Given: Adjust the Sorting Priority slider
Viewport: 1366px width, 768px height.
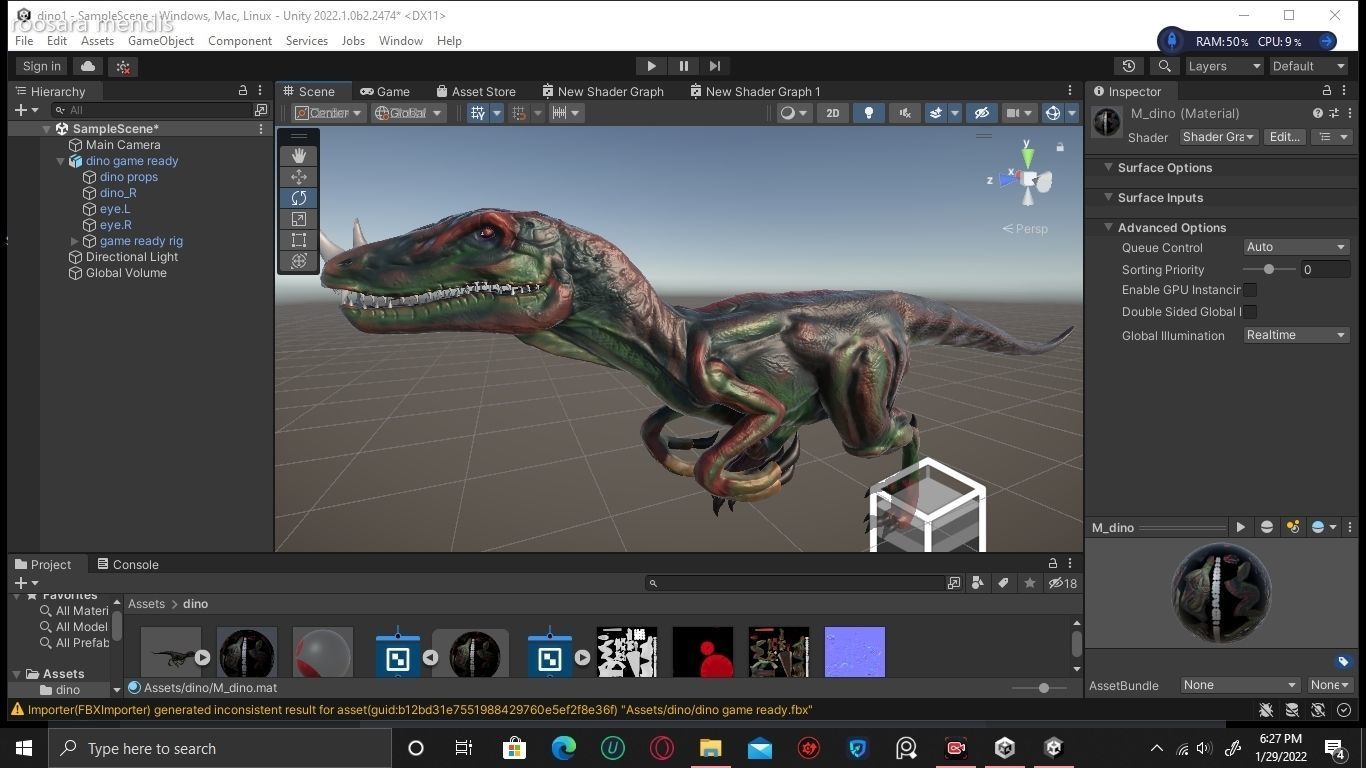Looking at the screenshot, I should pos(1268,270).
